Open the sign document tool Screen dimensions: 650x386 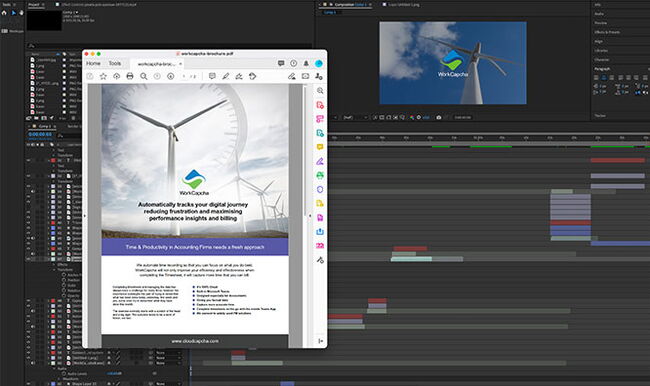(x=239, y=76)
